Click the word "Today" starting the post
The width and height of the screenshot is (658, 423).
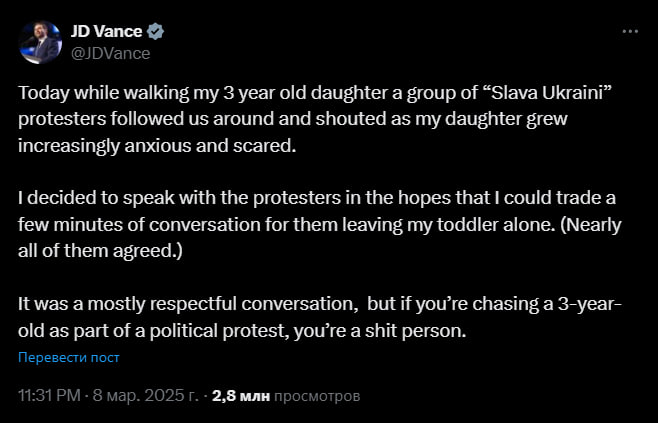coord(42,91)
